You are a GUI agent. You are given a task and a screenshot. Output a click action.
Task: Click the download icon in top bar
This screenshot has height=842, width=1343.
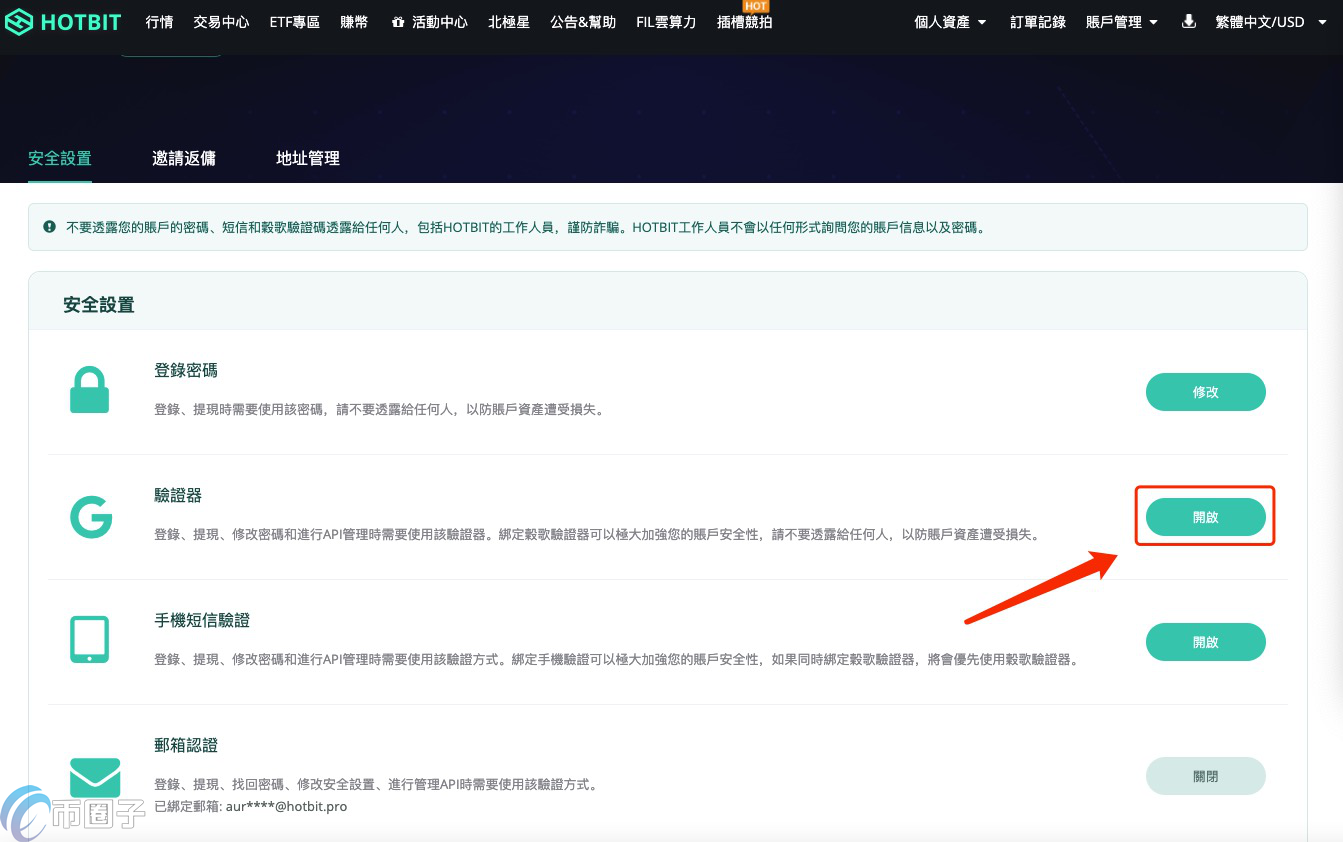pos(1188,21)
